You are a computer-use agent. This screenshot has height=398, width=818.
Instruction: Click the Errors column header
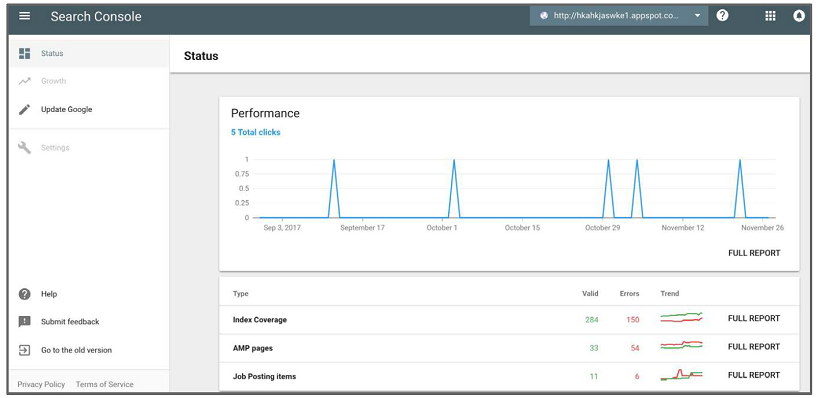pos(629,294)
